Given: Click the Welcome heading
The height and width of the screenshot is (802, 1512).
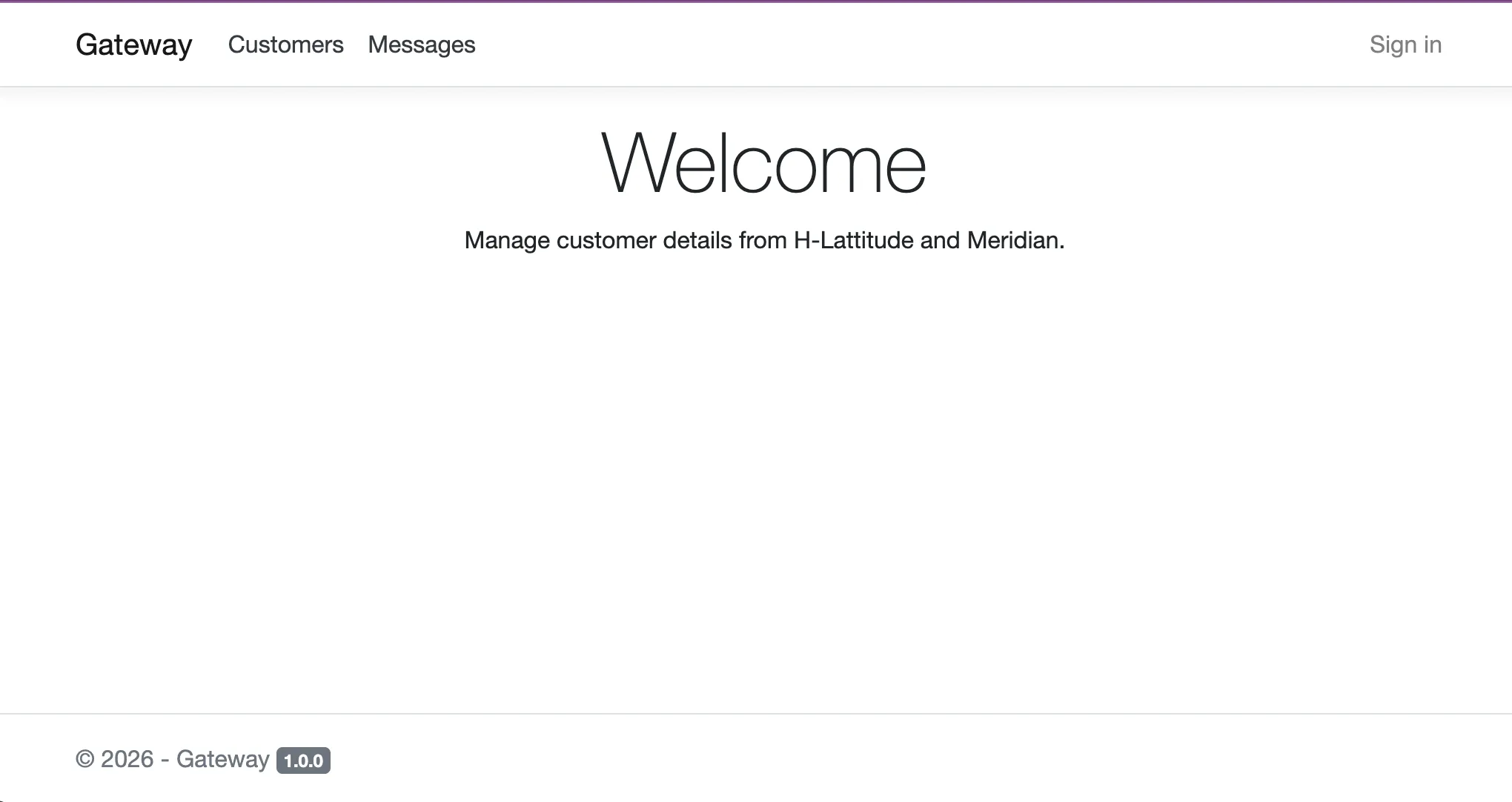Looking at the screenshot, I should click(x=763, y=162).
